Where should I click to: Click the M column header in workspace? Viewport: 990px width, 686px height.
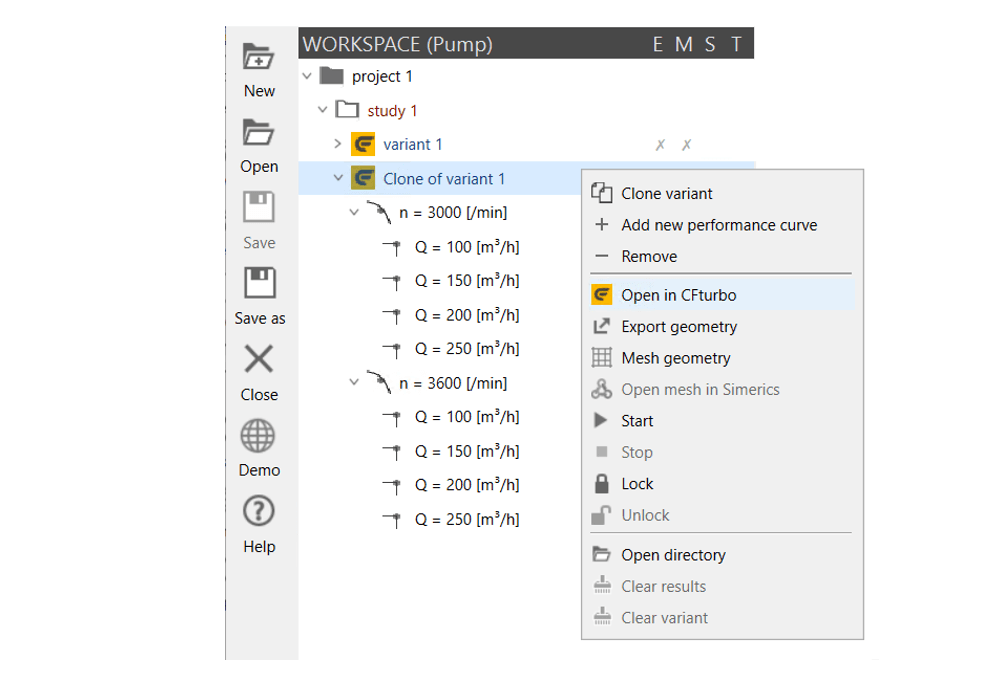pos(684,44)
